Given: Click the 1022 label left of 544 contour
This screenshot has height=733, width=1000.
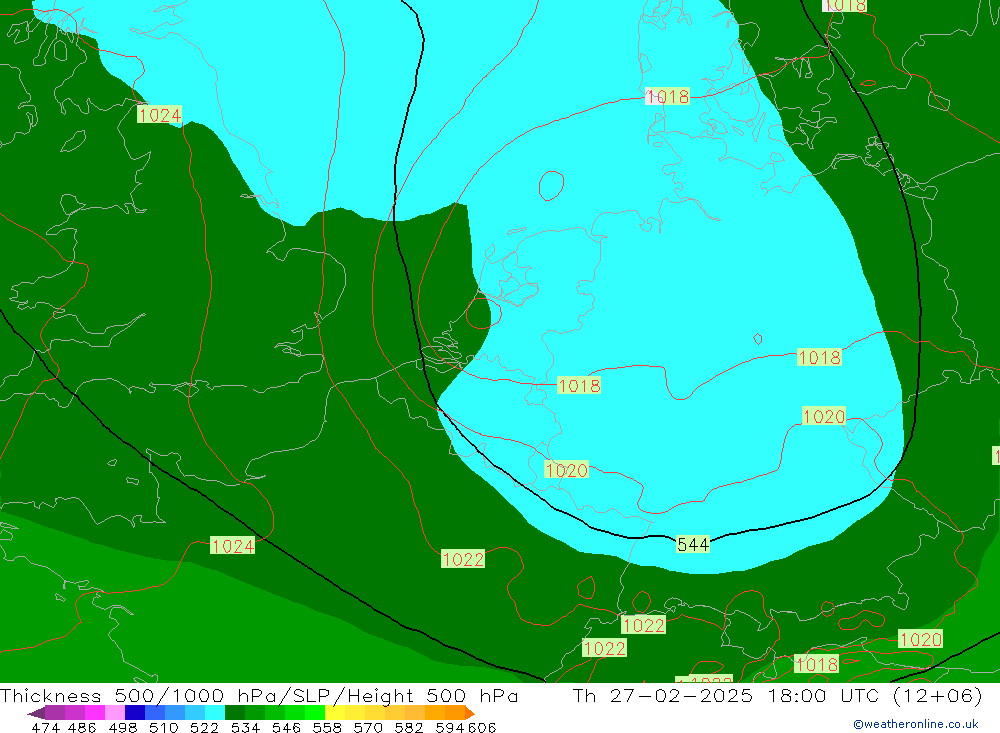Looking at the screenshot, I should 463,559.
